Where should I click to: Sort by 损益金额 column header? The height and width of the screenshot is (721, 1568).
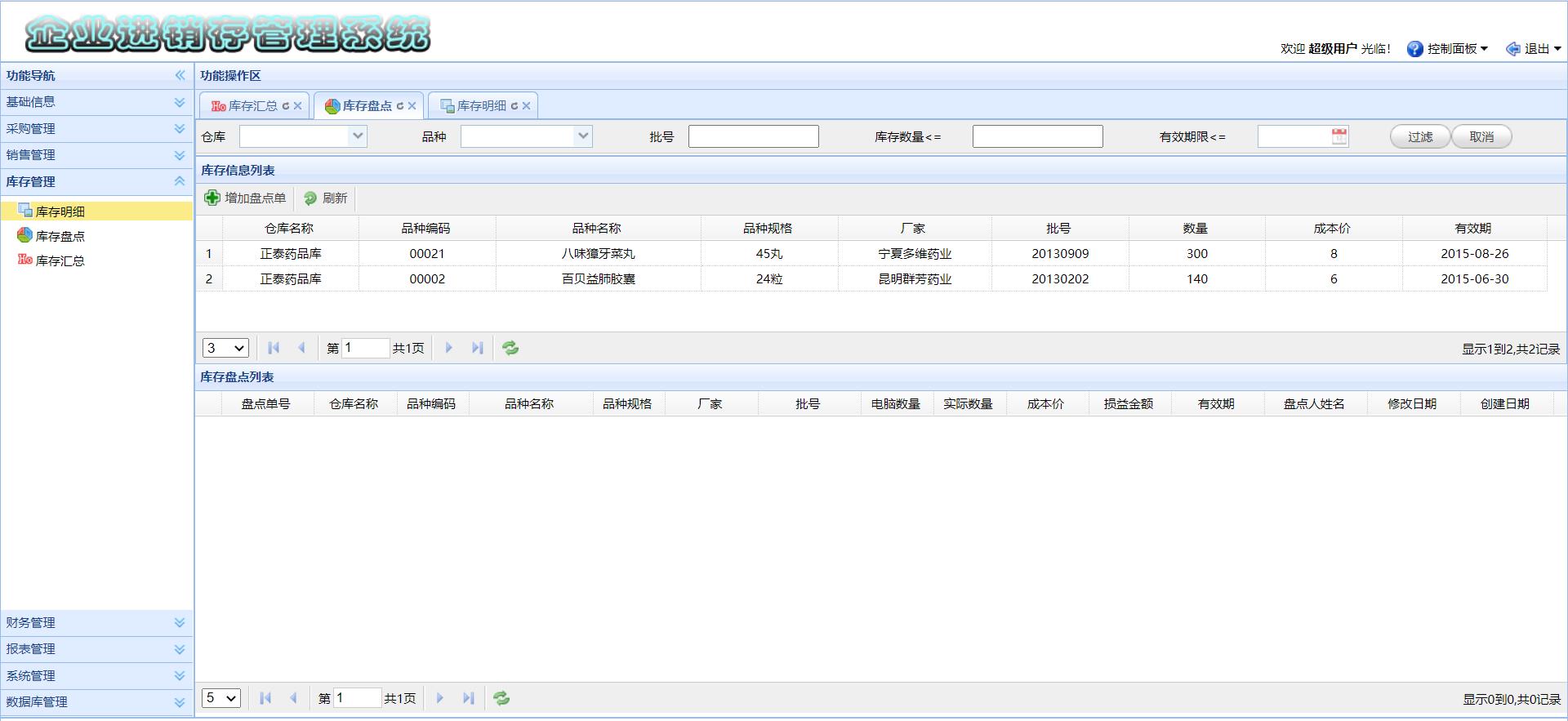click(x=1129, y=404)
